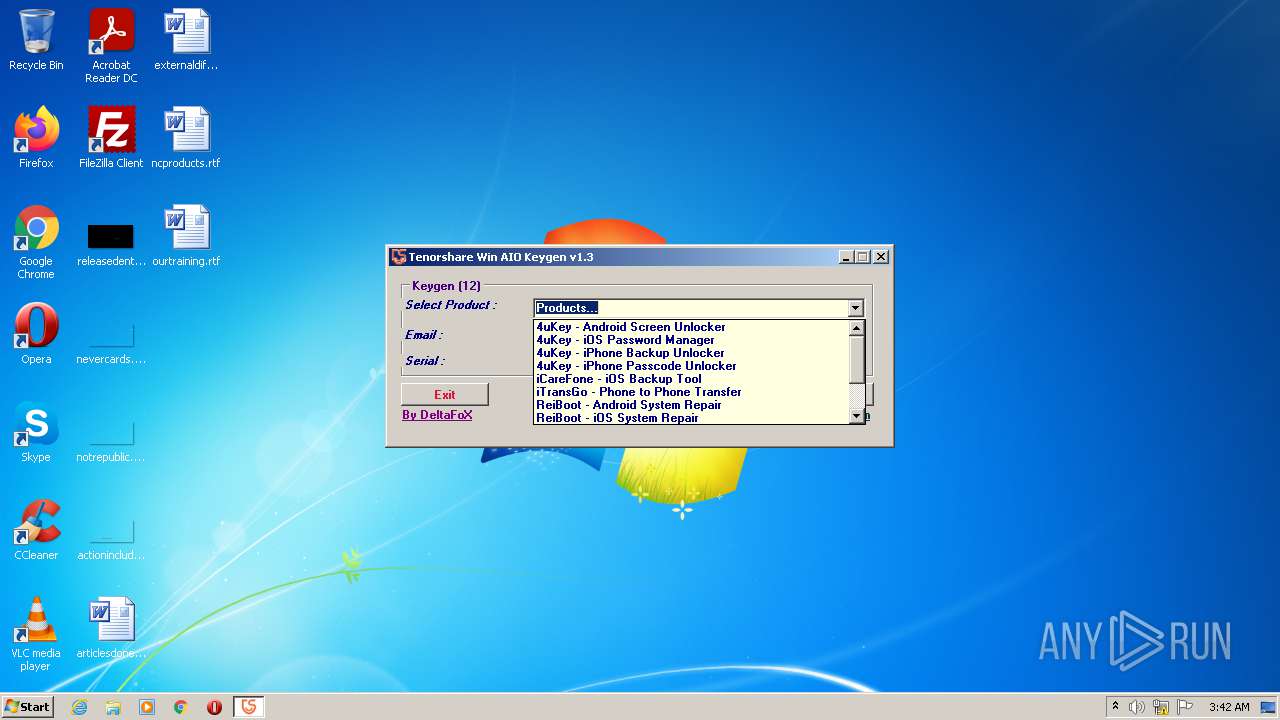Select the ncproducts.rtf file icon
Viewport: 1280px width, 720px height.
coord(186,138)
